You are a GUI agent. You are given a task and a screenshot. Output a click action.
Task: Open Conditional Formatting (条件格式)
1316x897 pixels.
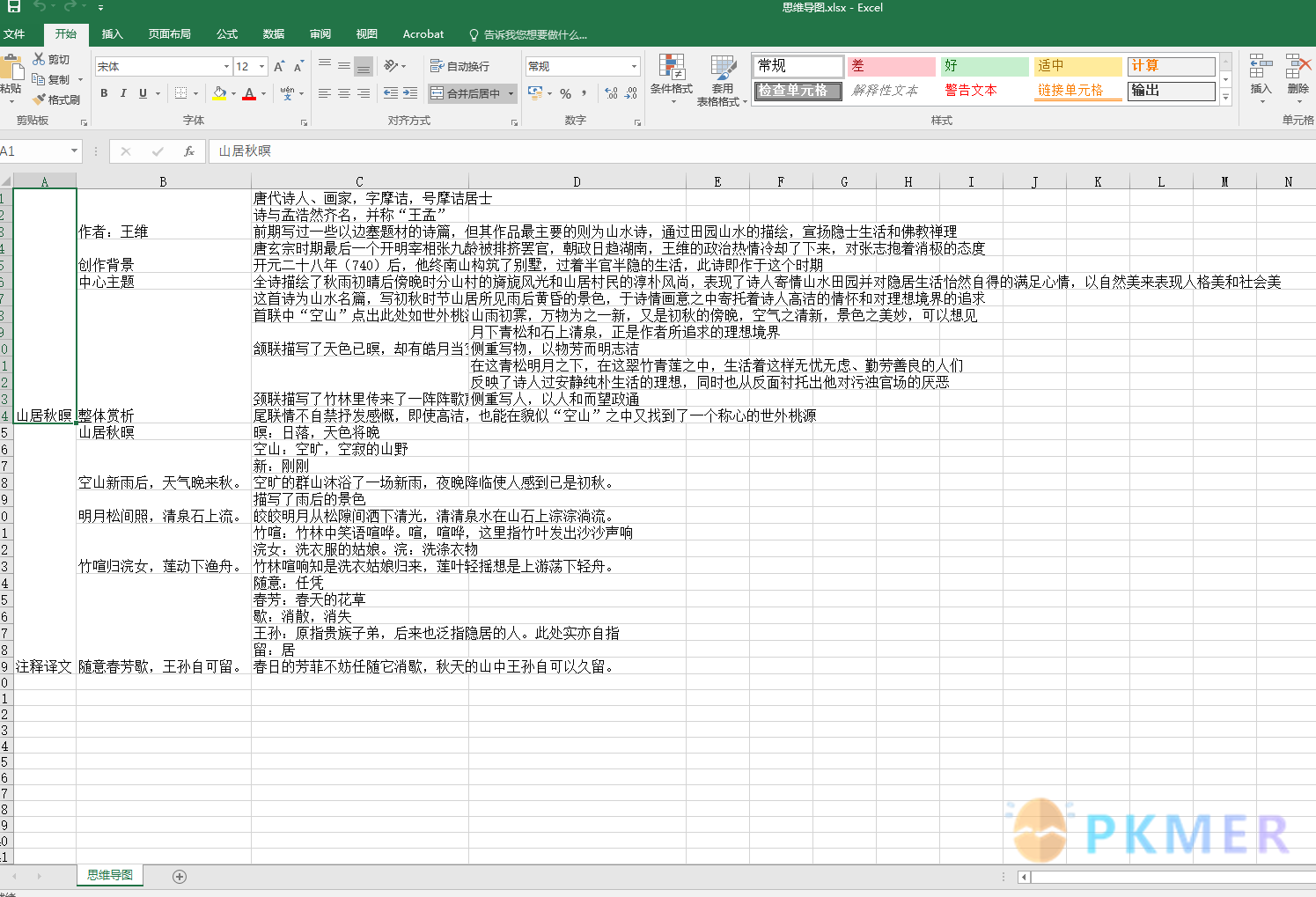[x=672, y=78]
